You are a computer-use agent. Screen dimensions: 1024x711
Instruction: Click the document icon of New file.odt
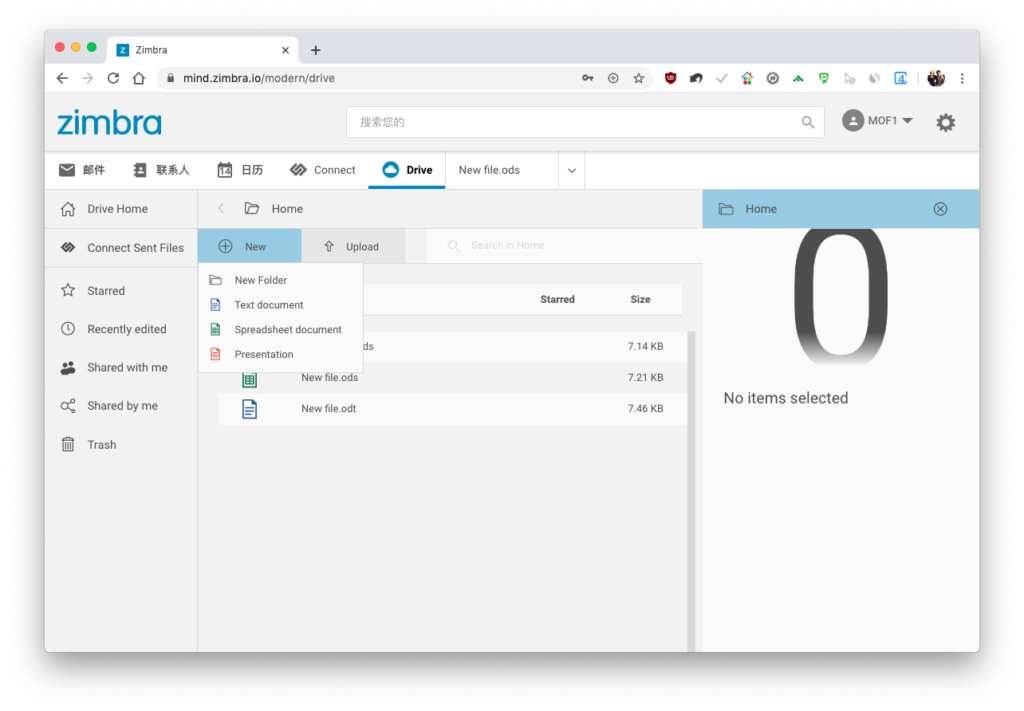coord(249,409)
